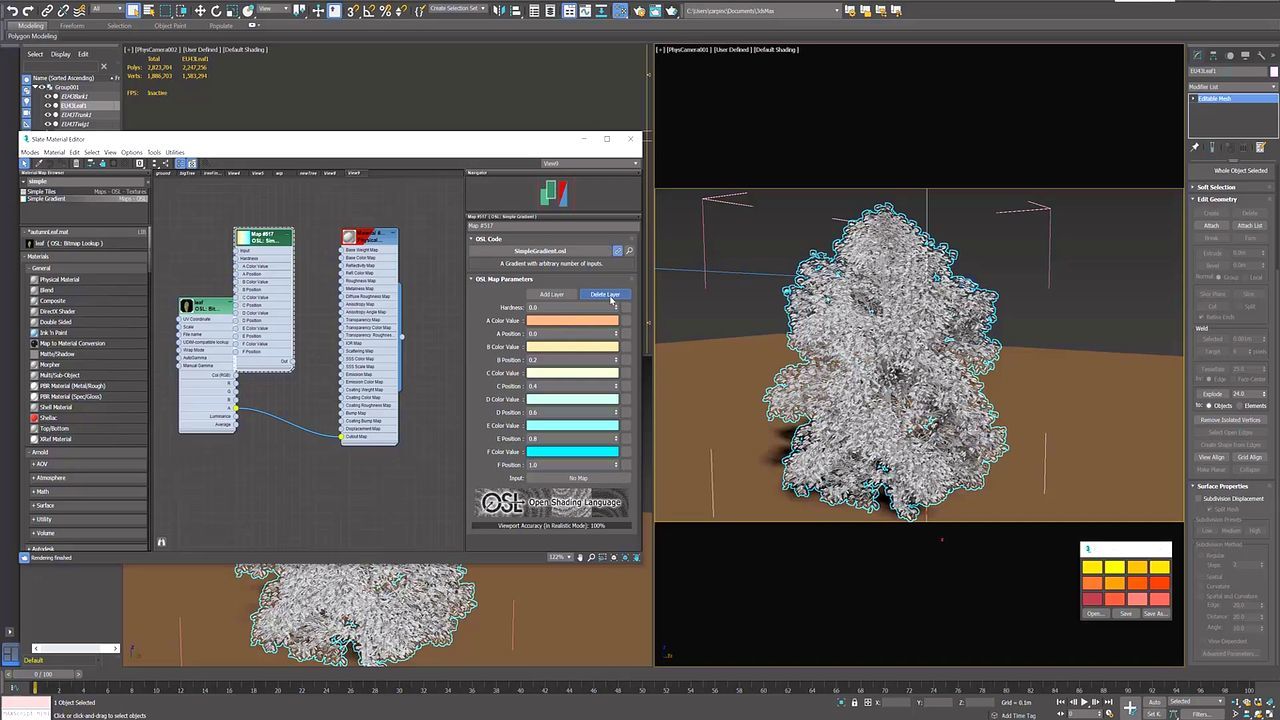The height and width of the screenshot is (720, 1280).
Task: Select the Rotate transform tool
Action: 216,11
